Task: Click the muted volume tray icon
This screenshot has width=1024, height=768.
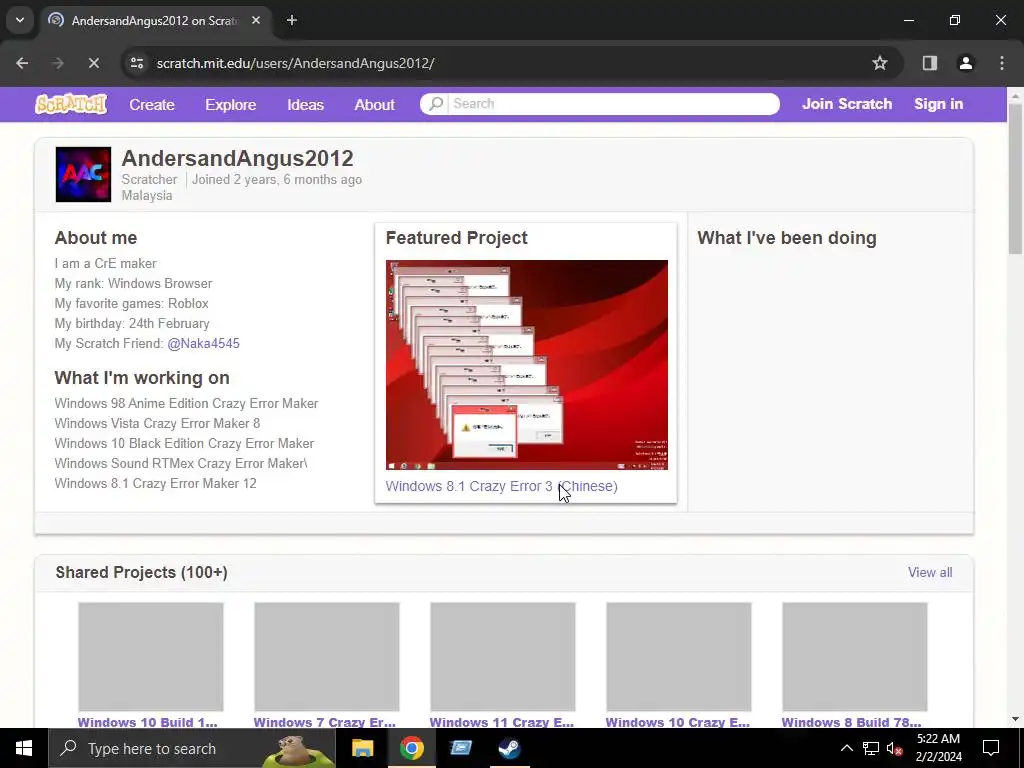Action: [x=894, y=748]
